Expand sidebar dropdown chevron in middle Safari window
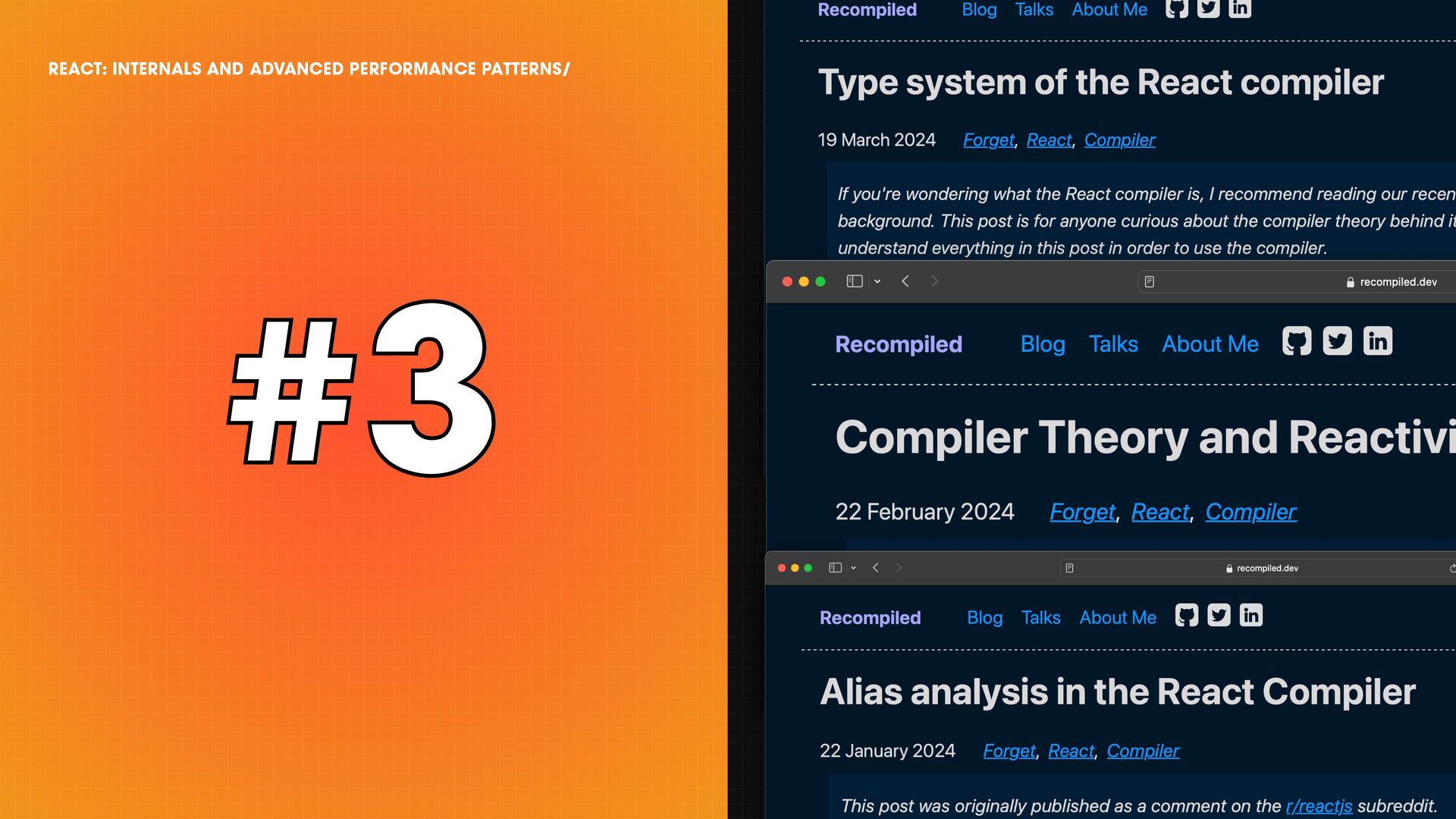The image size is (1456, 819). (x=877, y=281)
